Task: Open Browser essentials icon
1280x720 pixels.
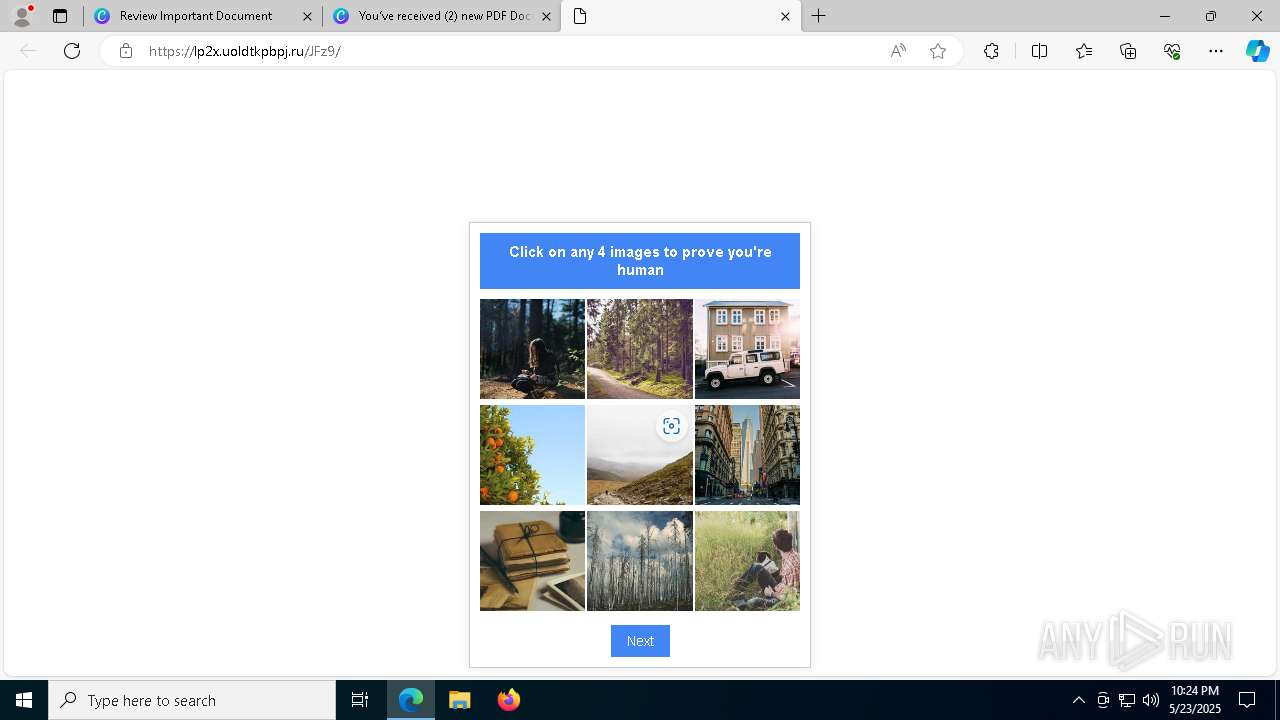Action: click(x=1172, y=51)
